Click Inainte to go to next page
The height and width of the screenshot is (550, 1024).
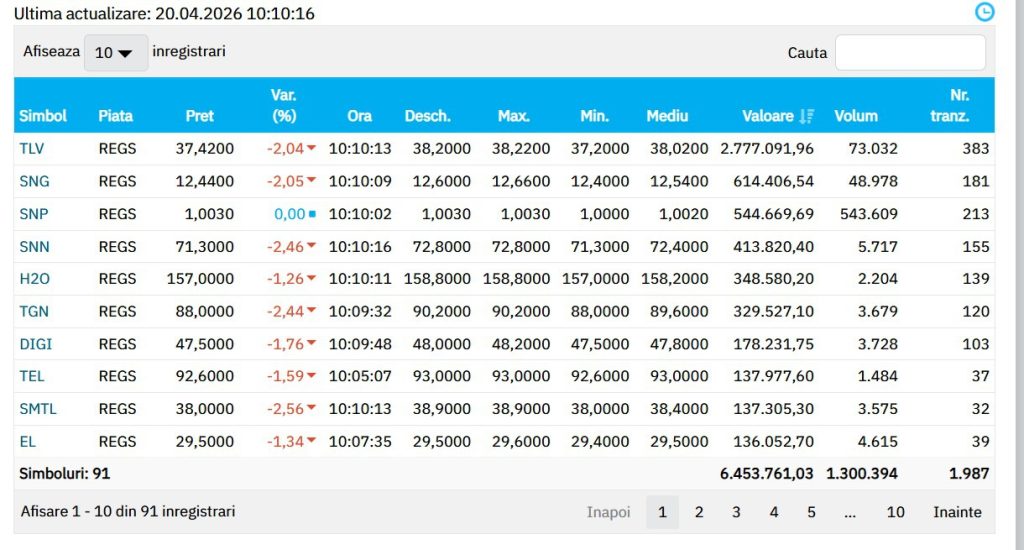coord(957,512)
